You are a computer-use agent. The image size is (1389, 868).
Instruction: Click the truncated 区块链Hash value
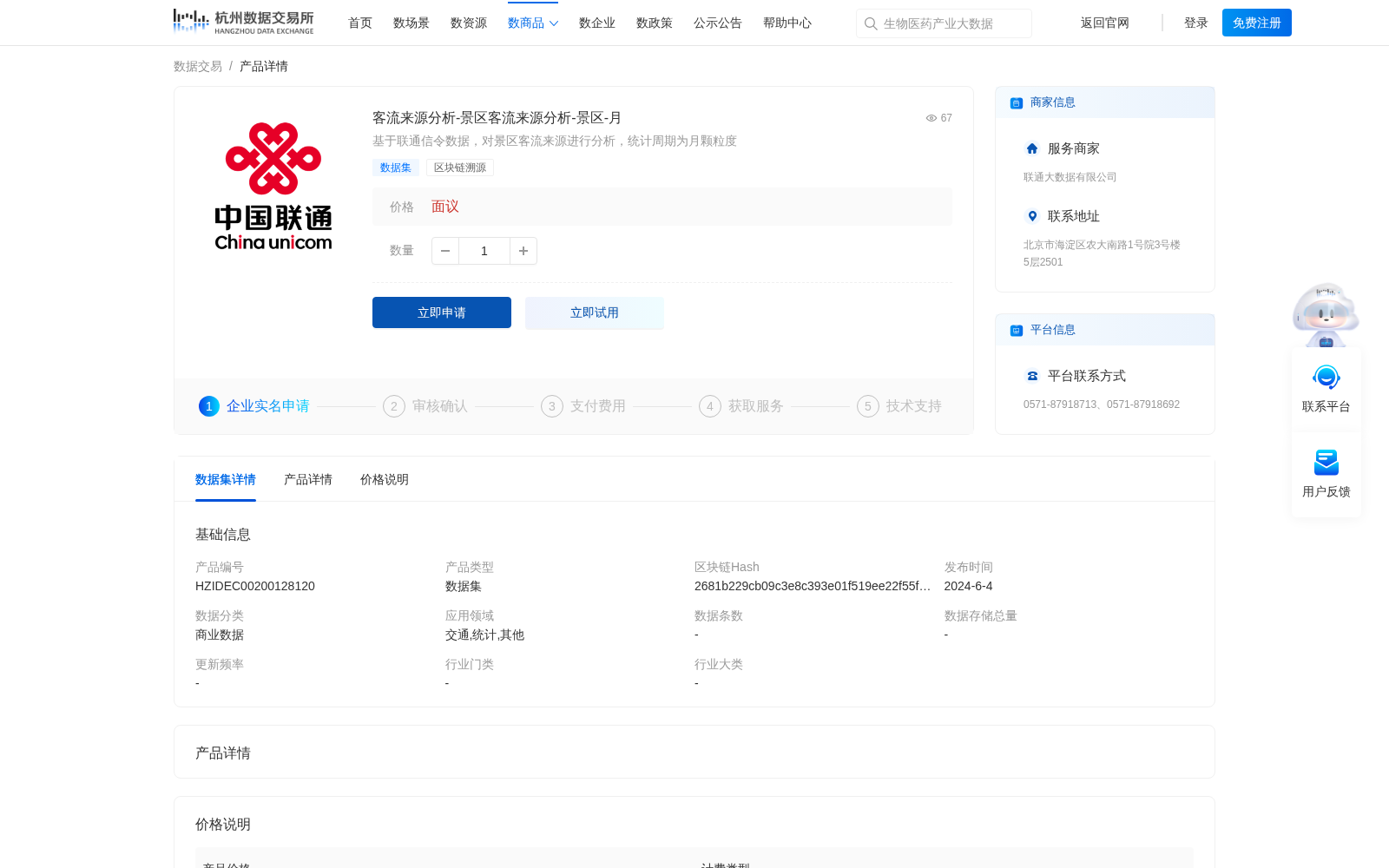(813, 586)
